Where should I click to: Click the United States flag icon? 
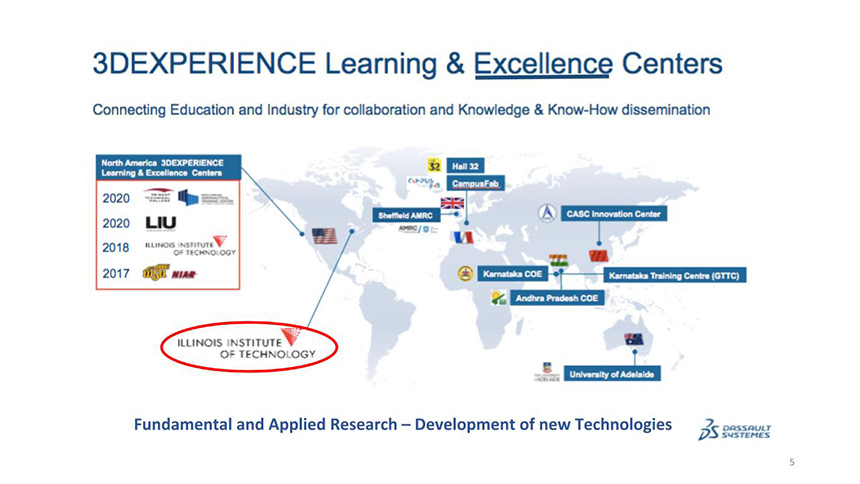pyautogui.click(x=323, y=236)
